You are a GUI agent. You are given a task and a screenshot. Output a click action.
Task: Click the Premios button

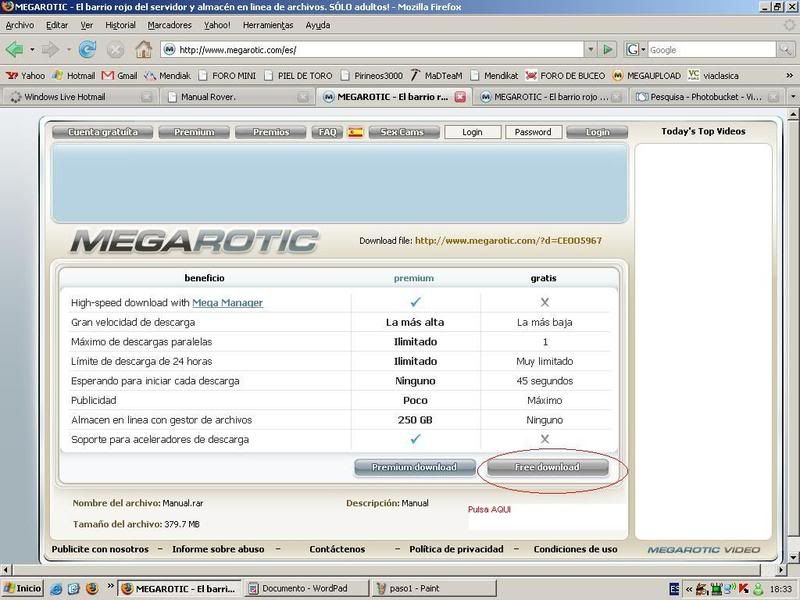pos(270,132)
